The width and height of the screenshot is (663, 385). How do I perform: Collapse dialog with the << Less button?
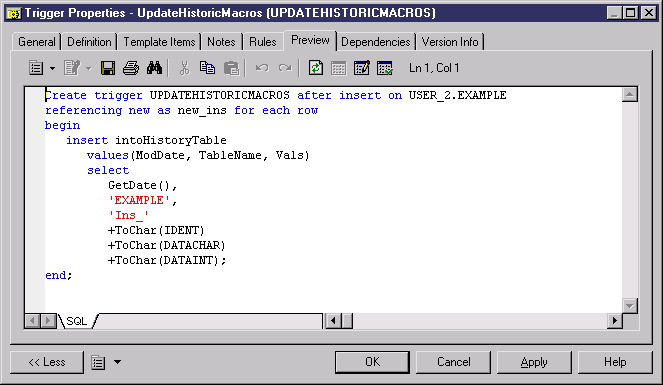47,362
